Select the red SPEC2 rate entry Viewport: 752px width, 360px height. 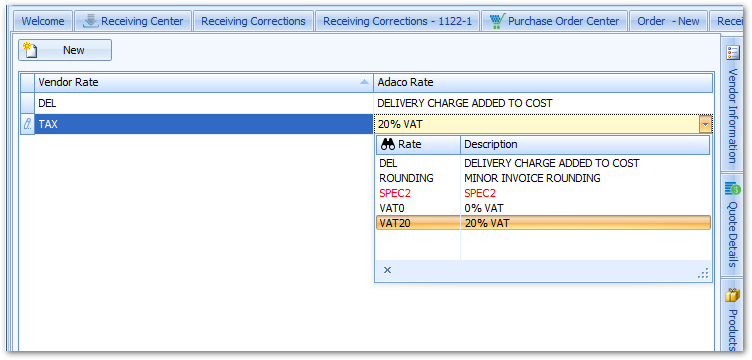point(543,193)
